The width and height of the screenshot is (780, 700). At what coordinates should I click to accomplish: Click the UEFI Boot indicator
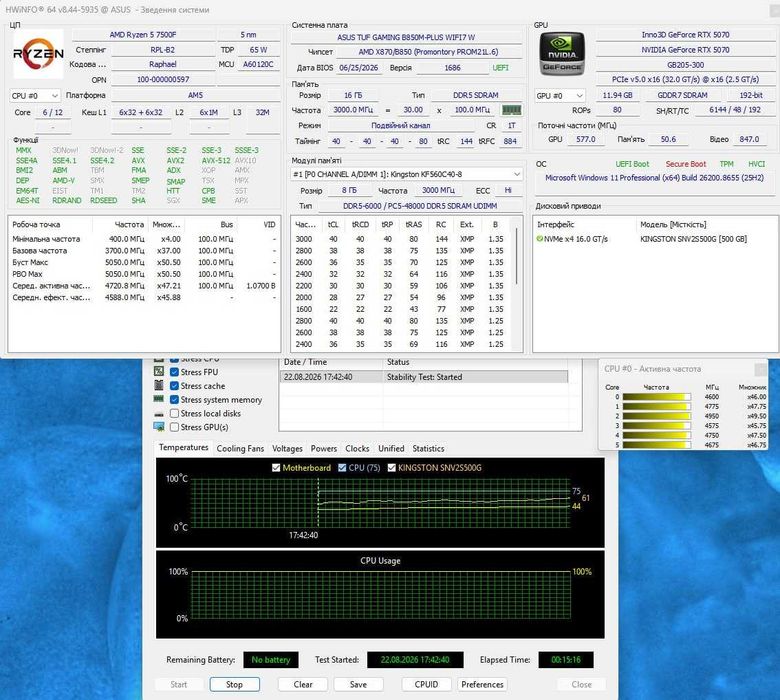[632, 164]
